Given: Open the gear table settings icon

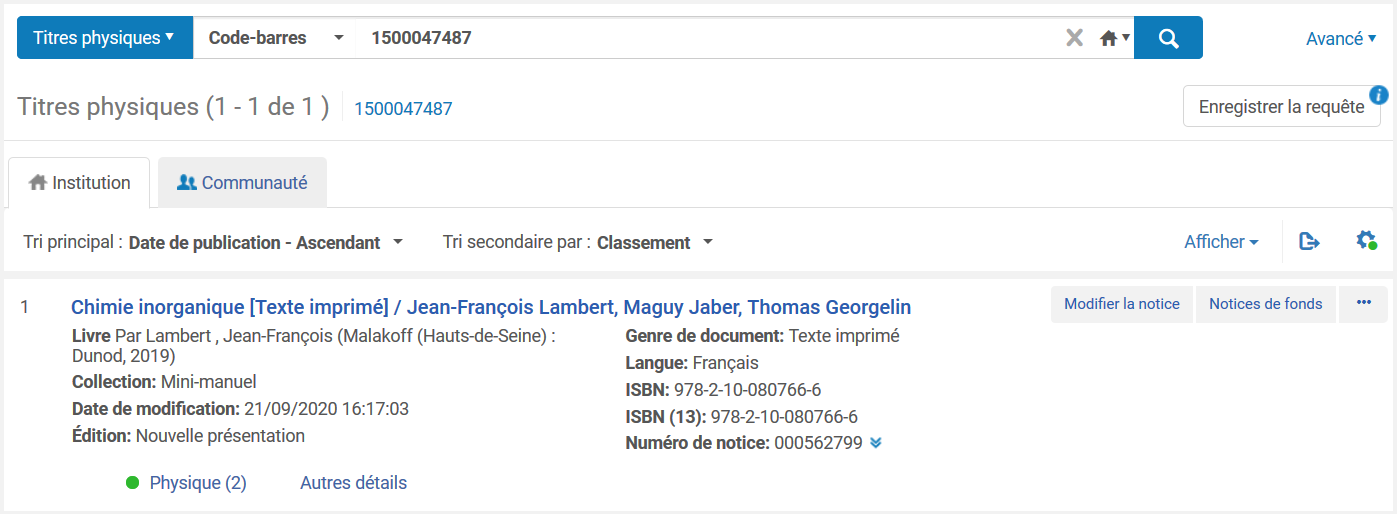Looking at the screenshot, I should pos(1366,241).
